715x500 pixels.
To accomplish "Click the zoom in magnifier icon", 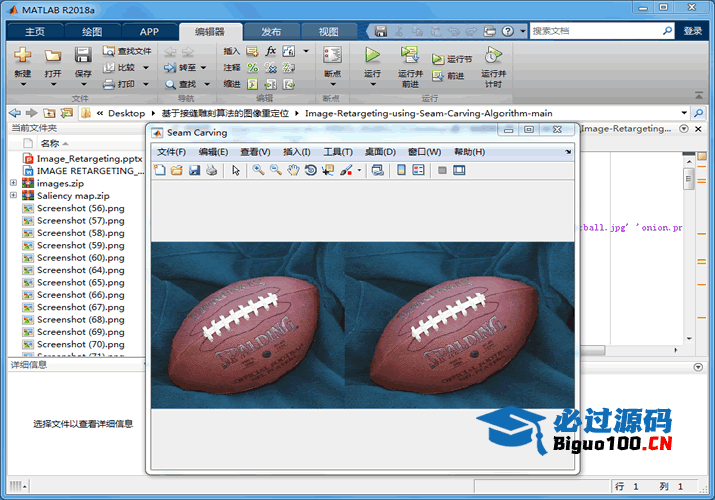I will (258, 170).
